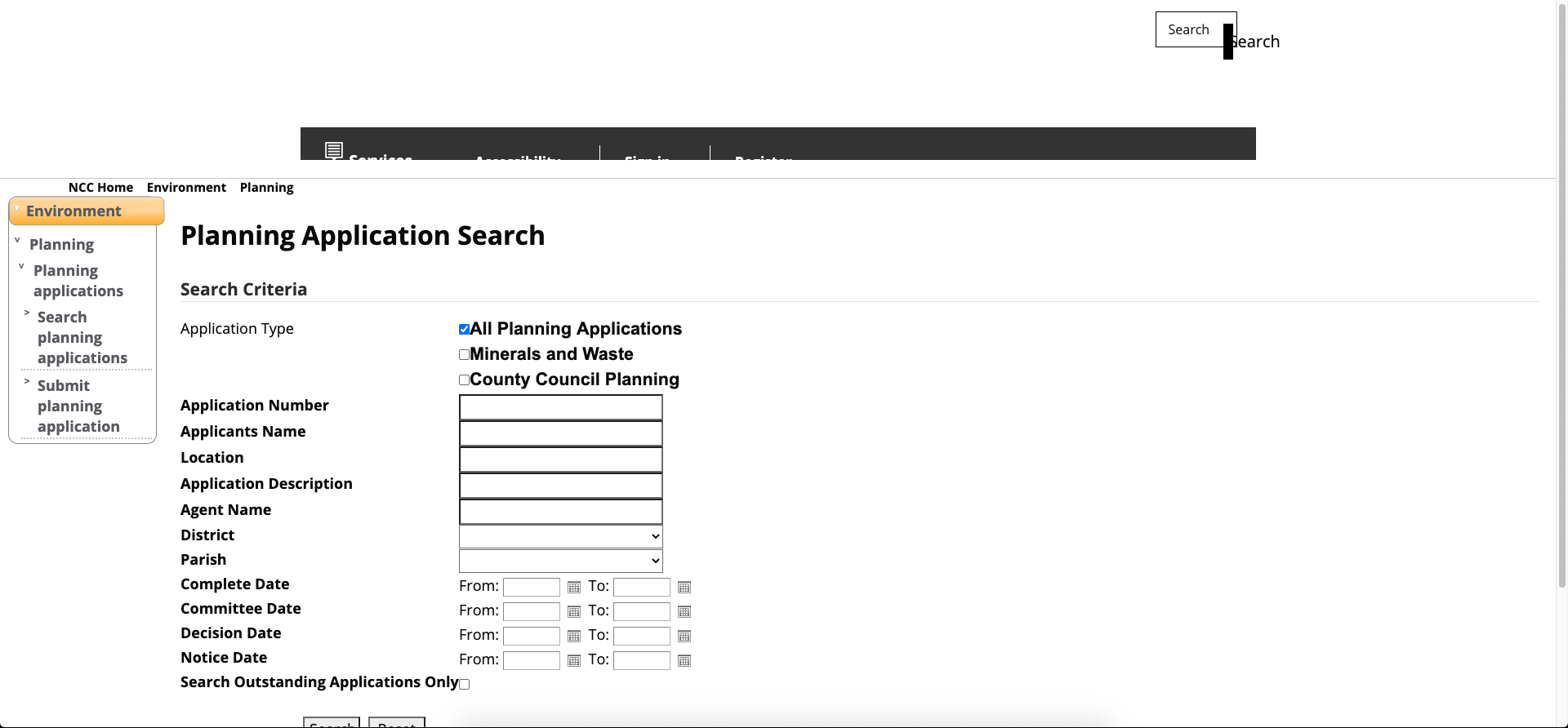Viewport: 1568px width, 728px height.
Task: Open Decision Date From calendar picker
Action: click(x=574, y=637)
